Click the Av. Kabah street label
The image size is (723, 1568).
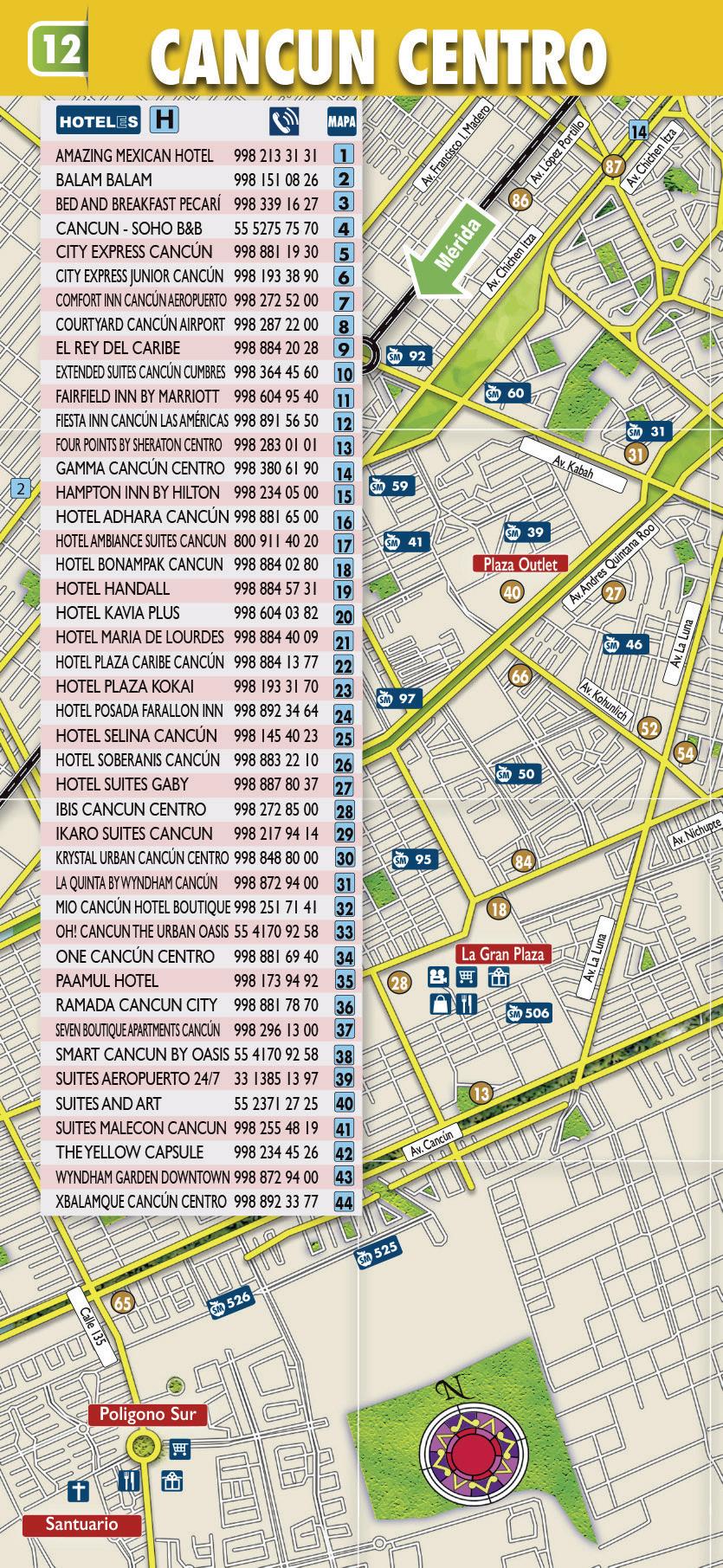pyautogui.click(x=573, y=465)
